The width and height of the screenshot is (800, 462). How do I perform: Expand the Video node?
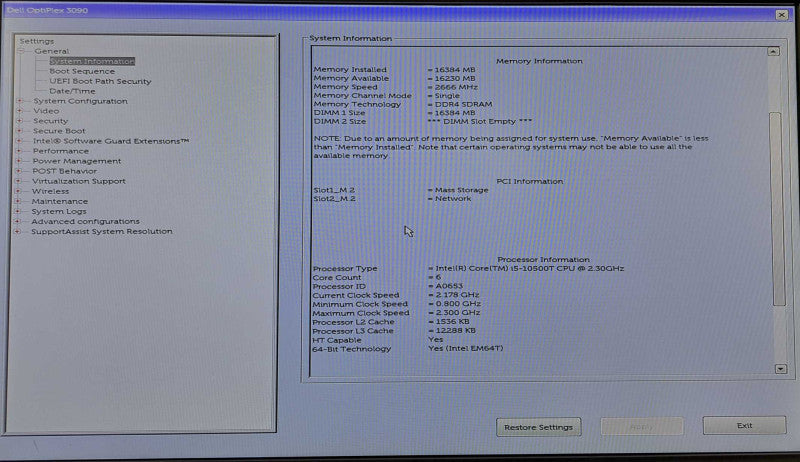(20, 111)
